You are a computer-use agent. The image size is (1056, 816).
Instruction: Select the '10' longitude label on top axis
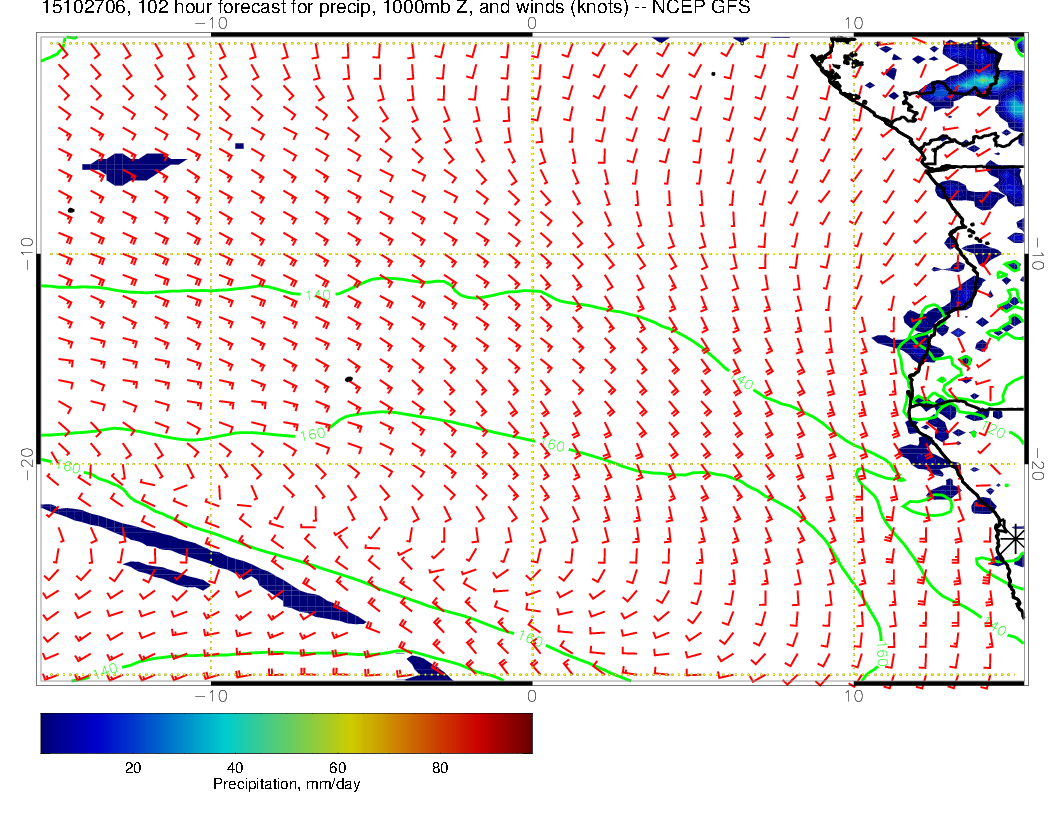pyautogui.click(x=853, y=24)
